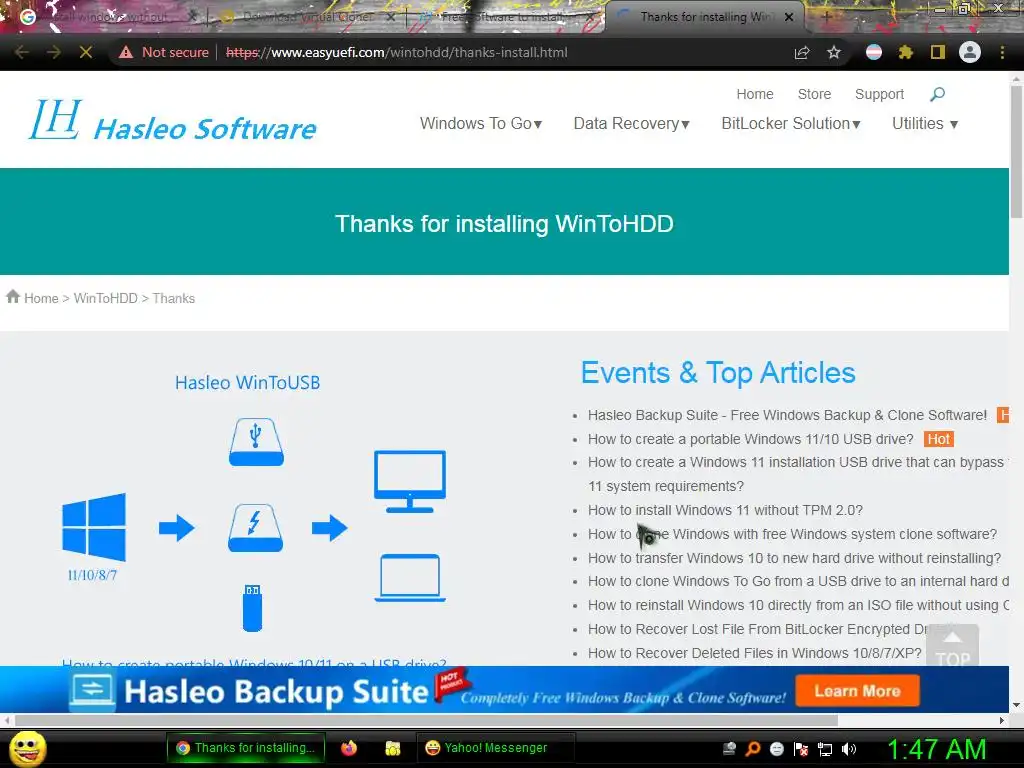1024x768 pixels.
Task: Stop the page from loading
Action: tap(86, 52)
